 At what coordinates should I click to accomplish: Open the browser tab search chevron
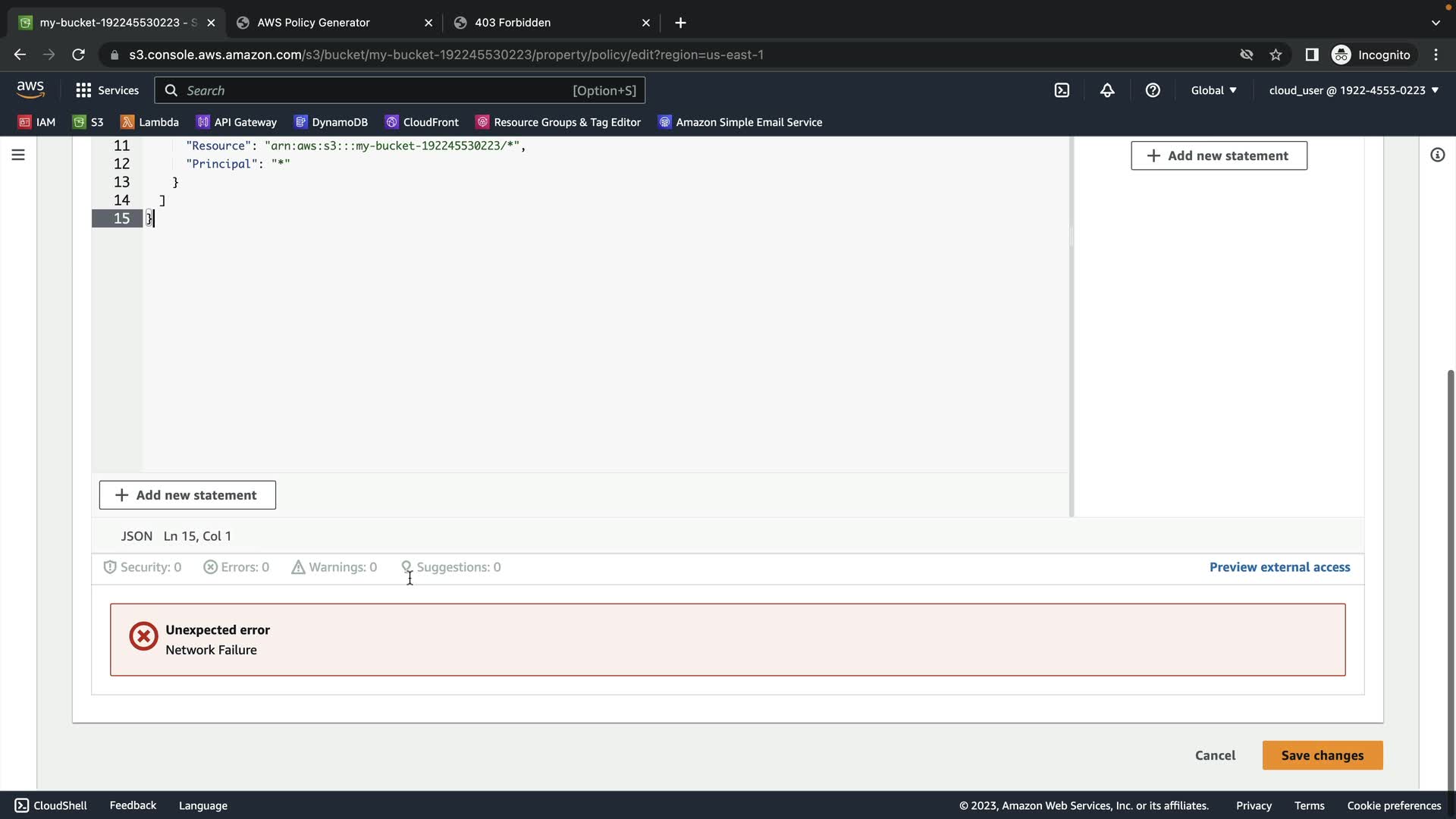(x=1436, y=23)
